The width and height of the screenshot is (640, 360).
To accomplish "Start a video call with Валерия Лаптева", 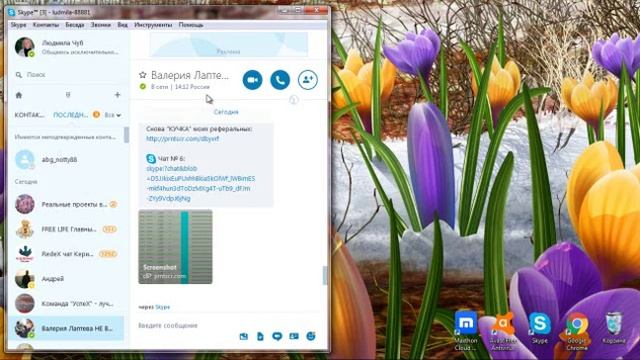I will coord(252,80).
